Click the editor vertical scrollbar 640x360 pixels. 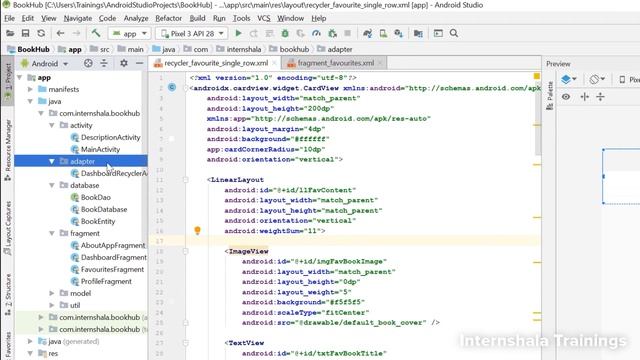(x=538, y=118)
